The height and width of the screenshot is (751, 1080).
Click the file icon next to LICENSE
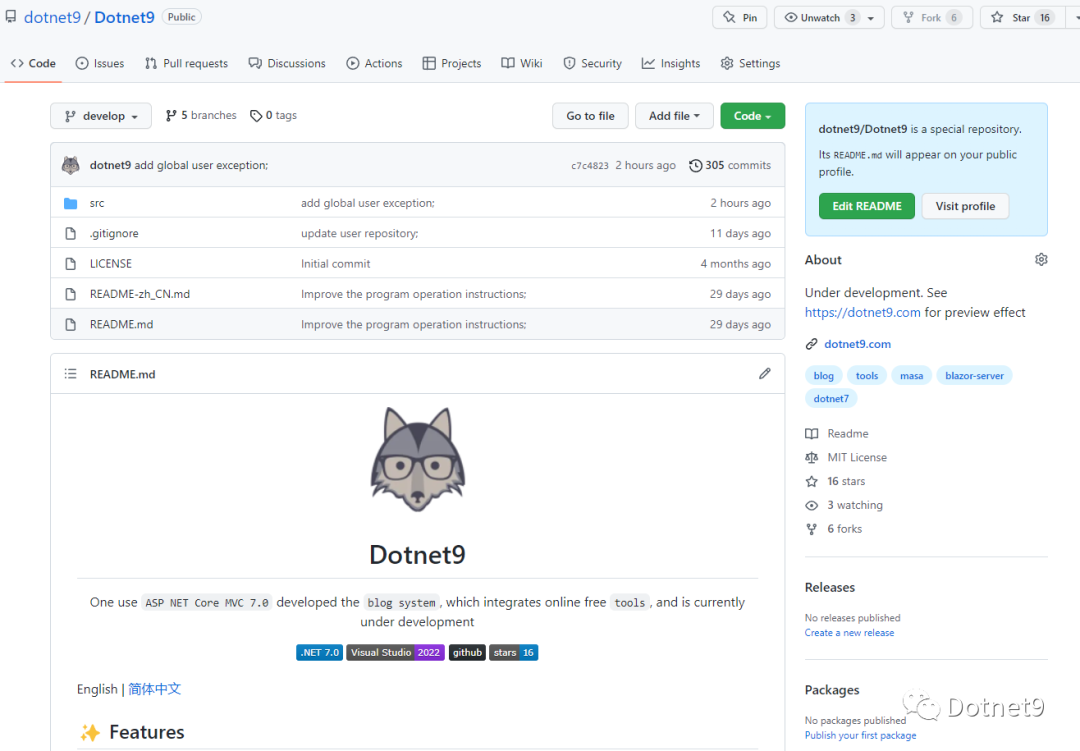click(x=70, y=264)
